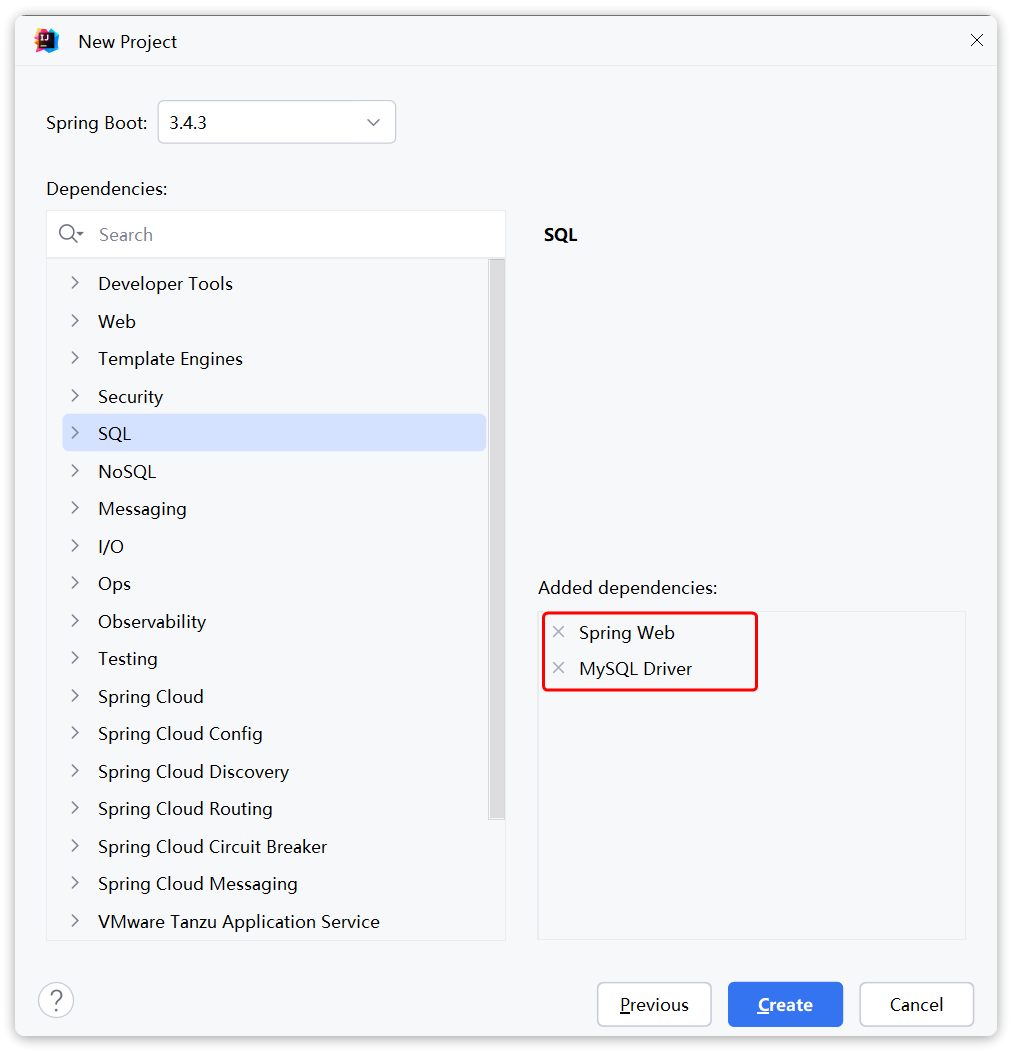Expand the Spring Cloud Routing chevron

(75, 809)
